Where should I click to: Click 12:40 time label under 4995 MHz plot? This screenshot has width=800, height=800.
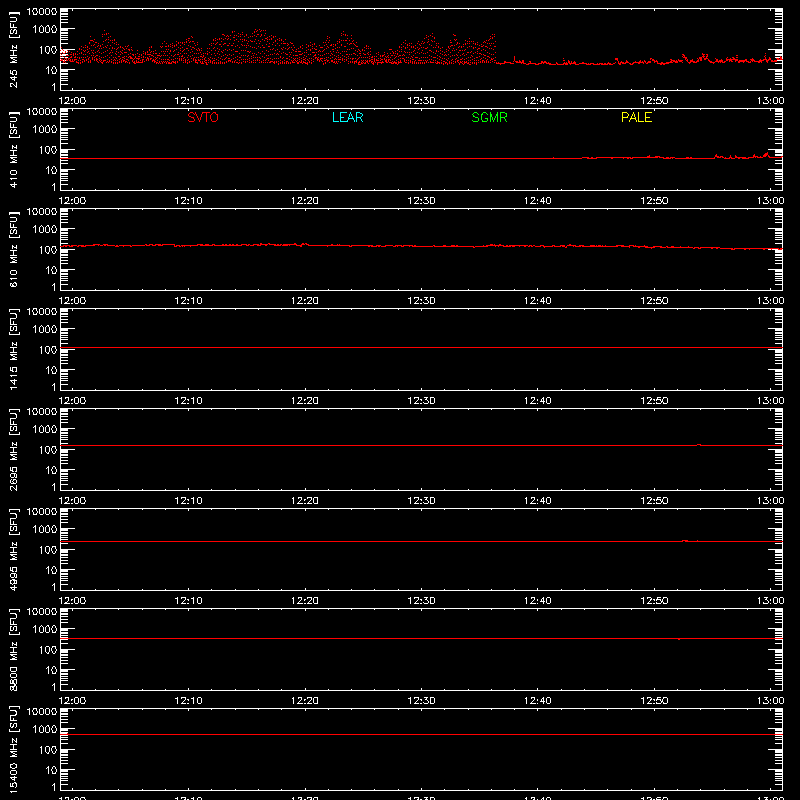point(538,601)
